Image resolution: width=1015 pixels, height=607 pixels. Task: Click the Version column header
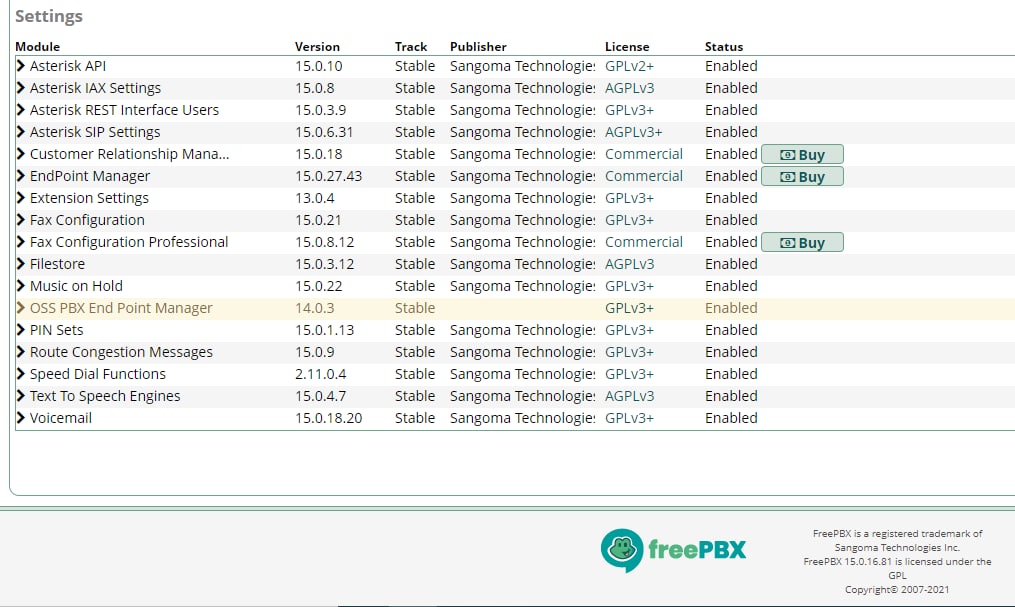click(x=317, y=47)
